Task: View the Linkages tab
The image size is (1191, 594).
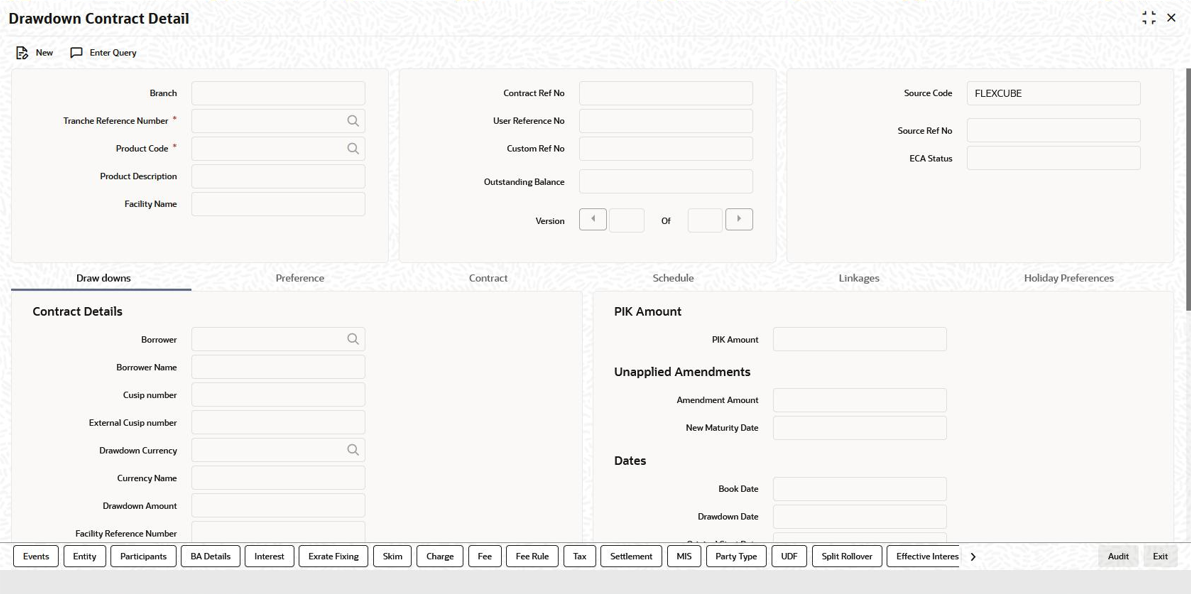Action: tap(859, 278)
